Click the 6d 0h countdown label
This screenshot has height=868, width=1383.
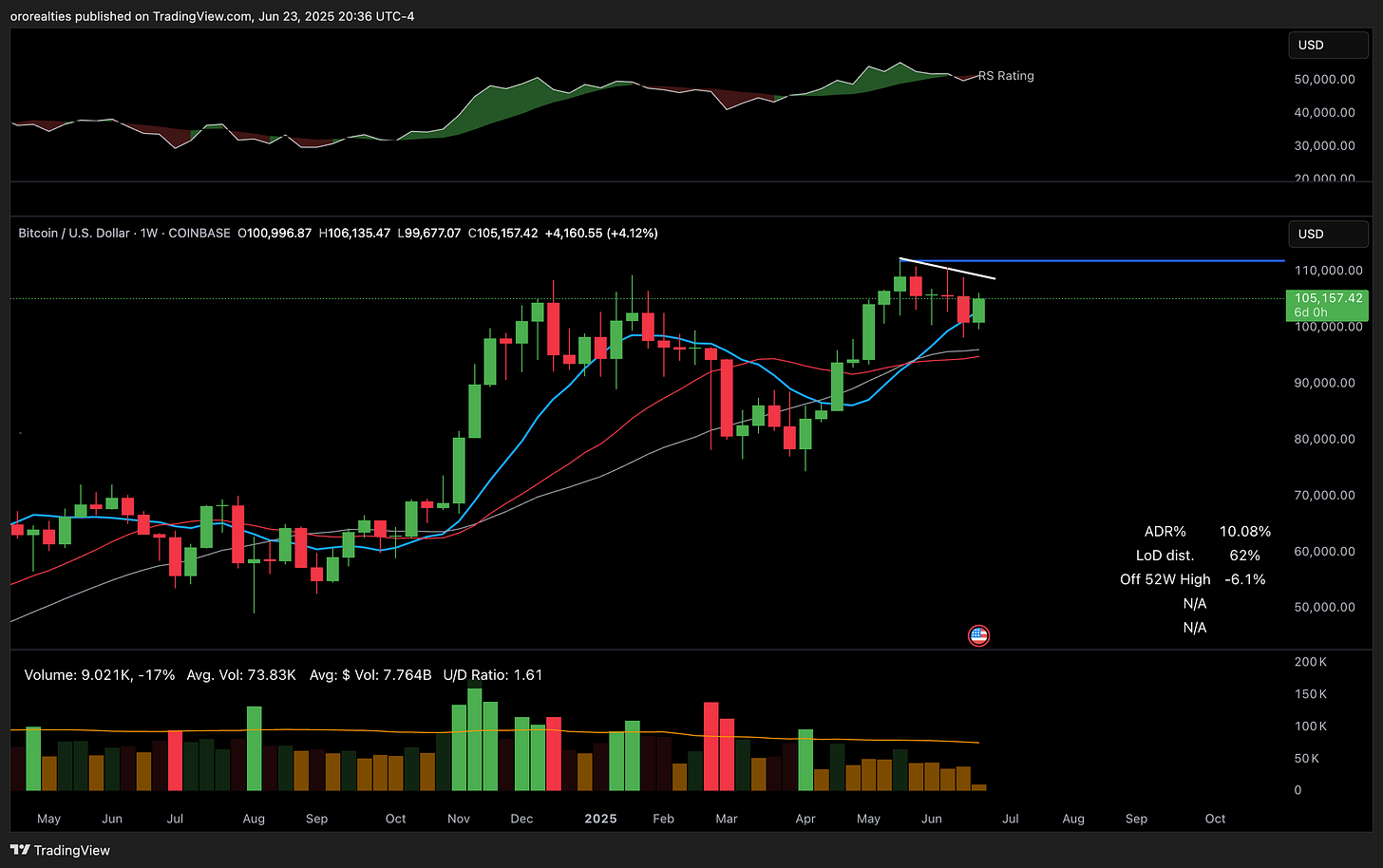1311,312
